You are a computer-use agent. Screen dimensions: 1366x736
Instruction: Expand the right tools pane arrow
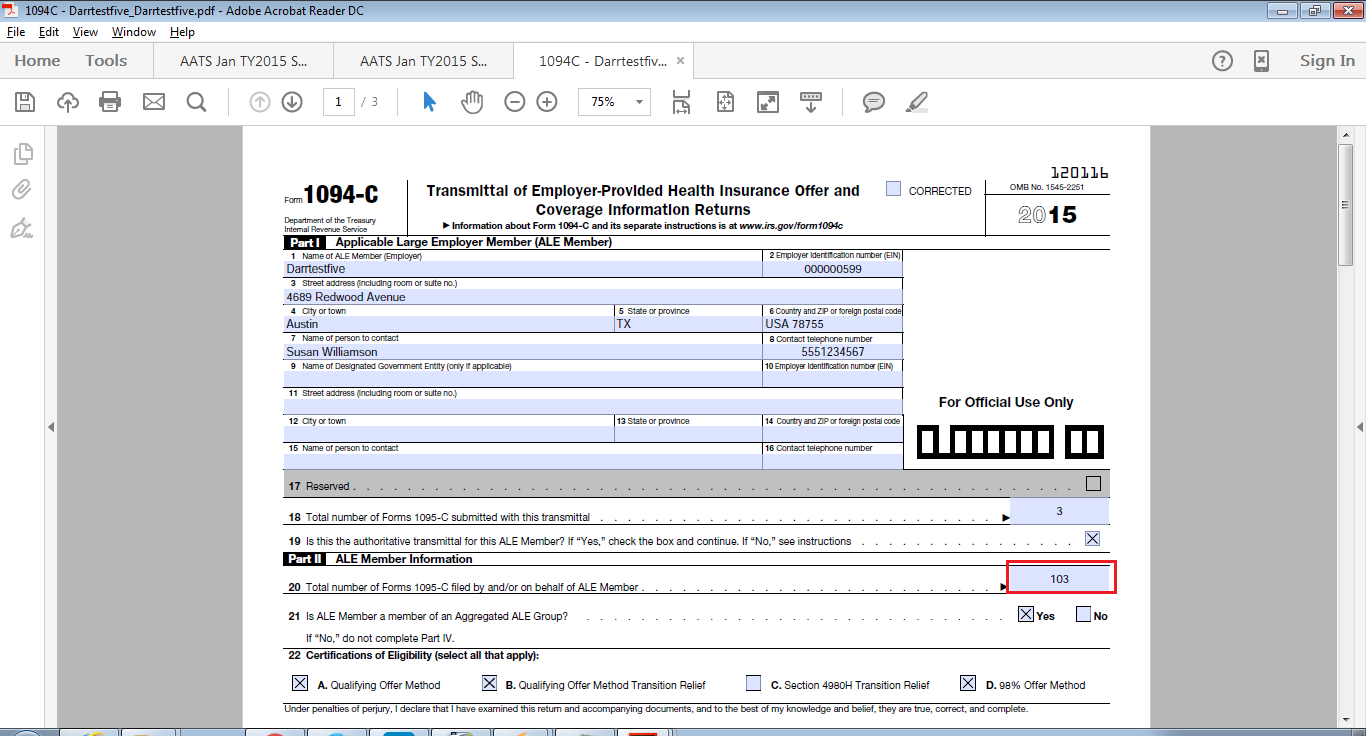point(1359,427)
